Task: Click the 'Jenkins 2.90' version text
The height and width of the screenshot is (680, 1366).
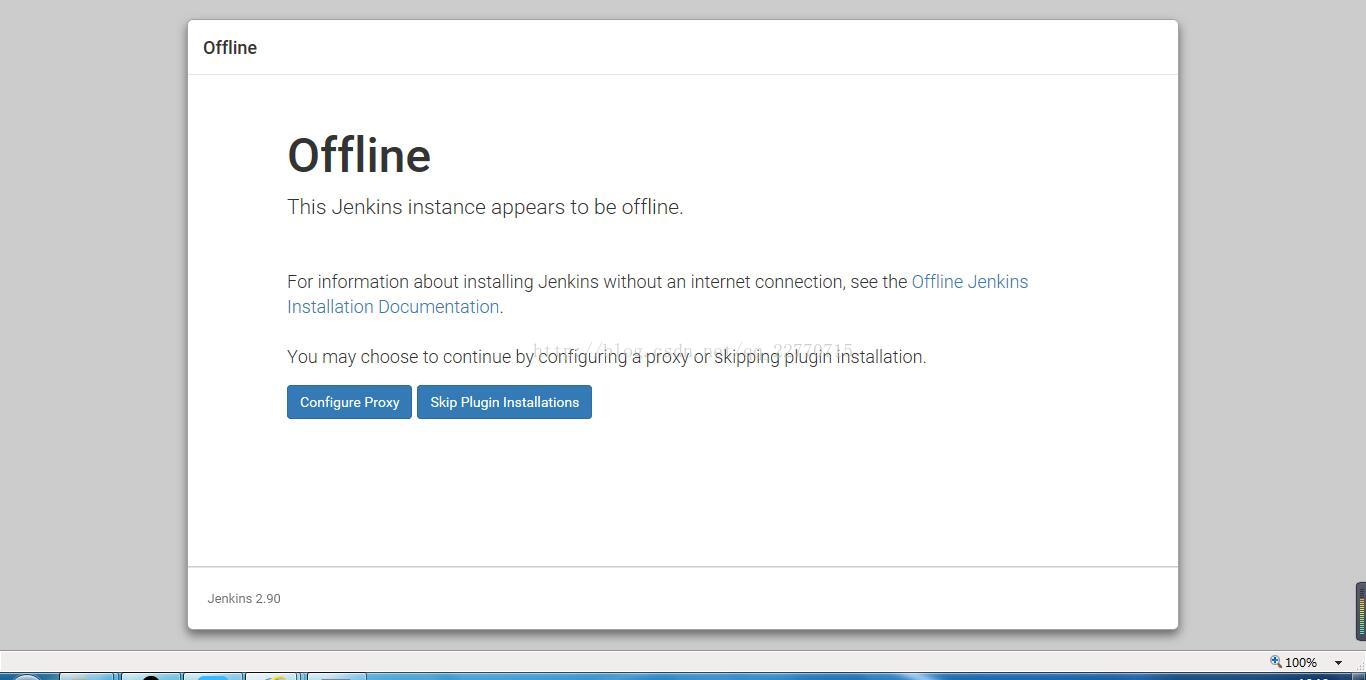Action: [x=244, y=598]
